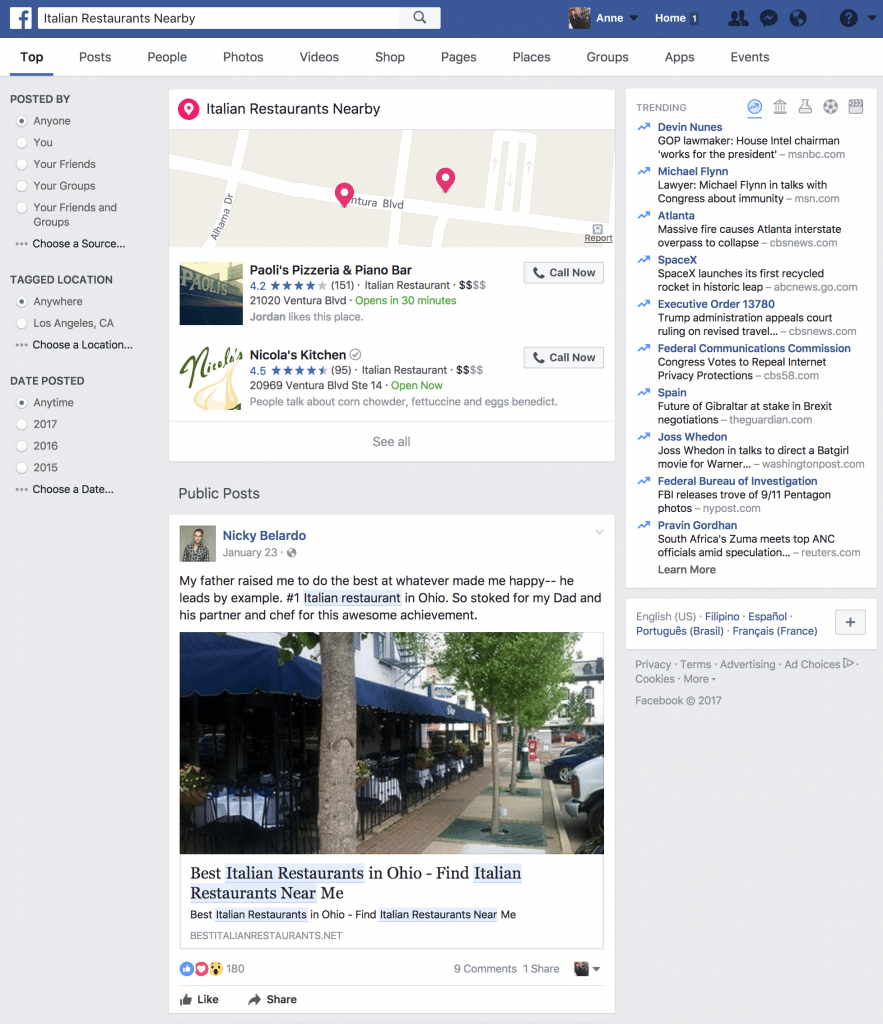Image resolution: width=883 pixels, height=1024 pixels.
Task: Open the More footer links dropdown
Action: [x=700, y=679]
